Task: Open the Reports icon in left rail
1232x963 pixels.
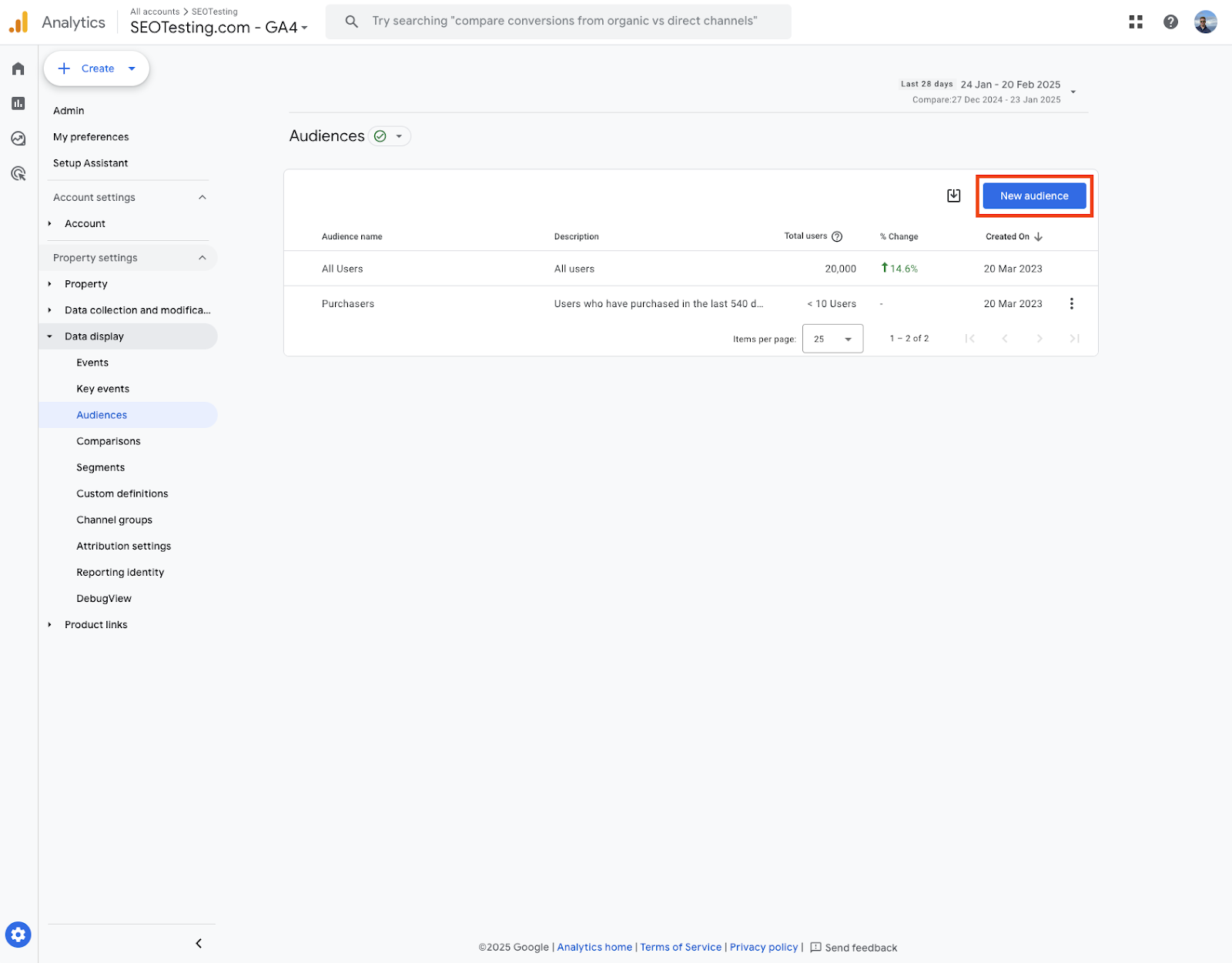Action: (18, 104)
